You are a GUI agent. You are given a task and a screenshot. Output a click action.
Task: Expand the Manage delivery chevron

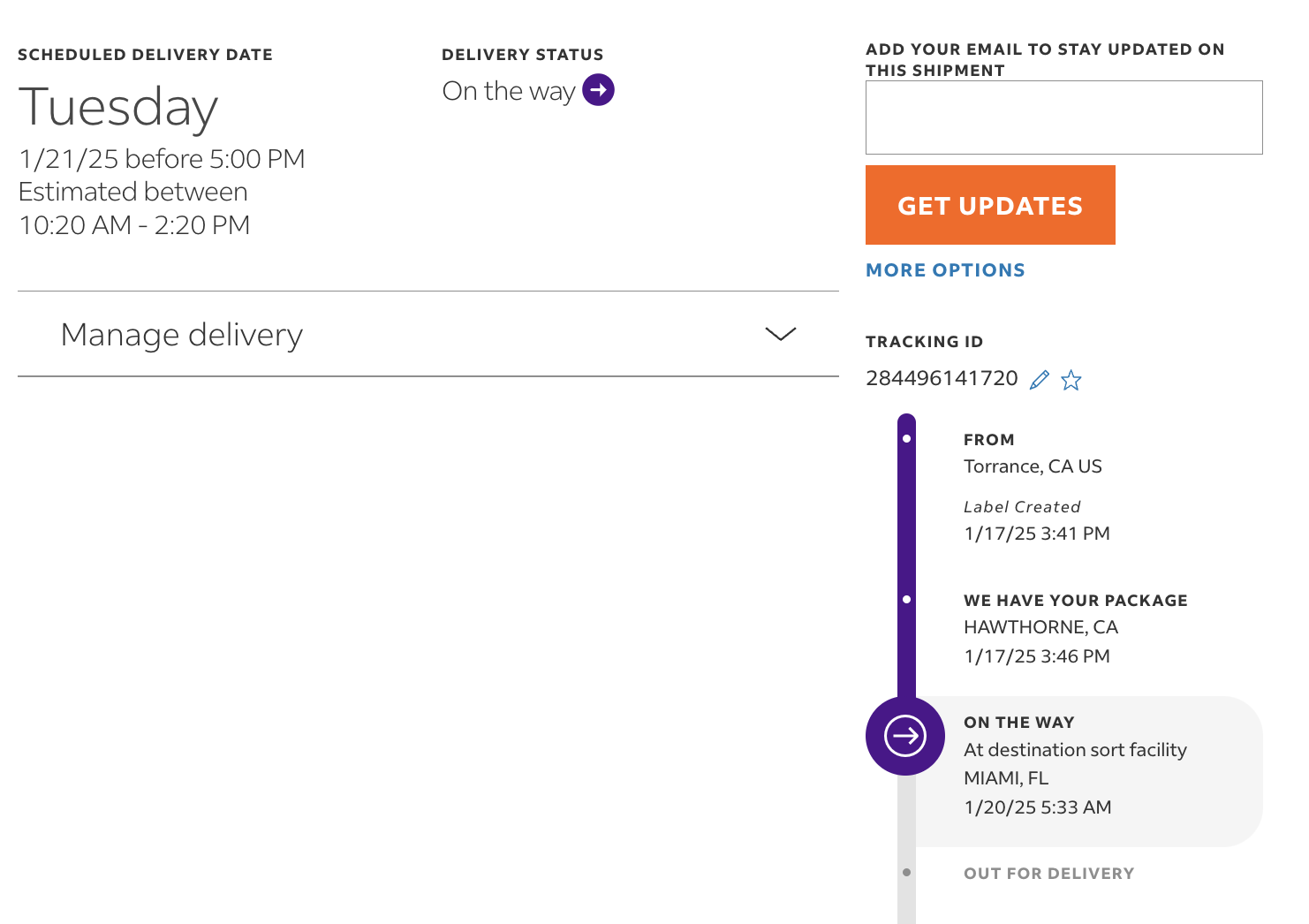point(781,334)
